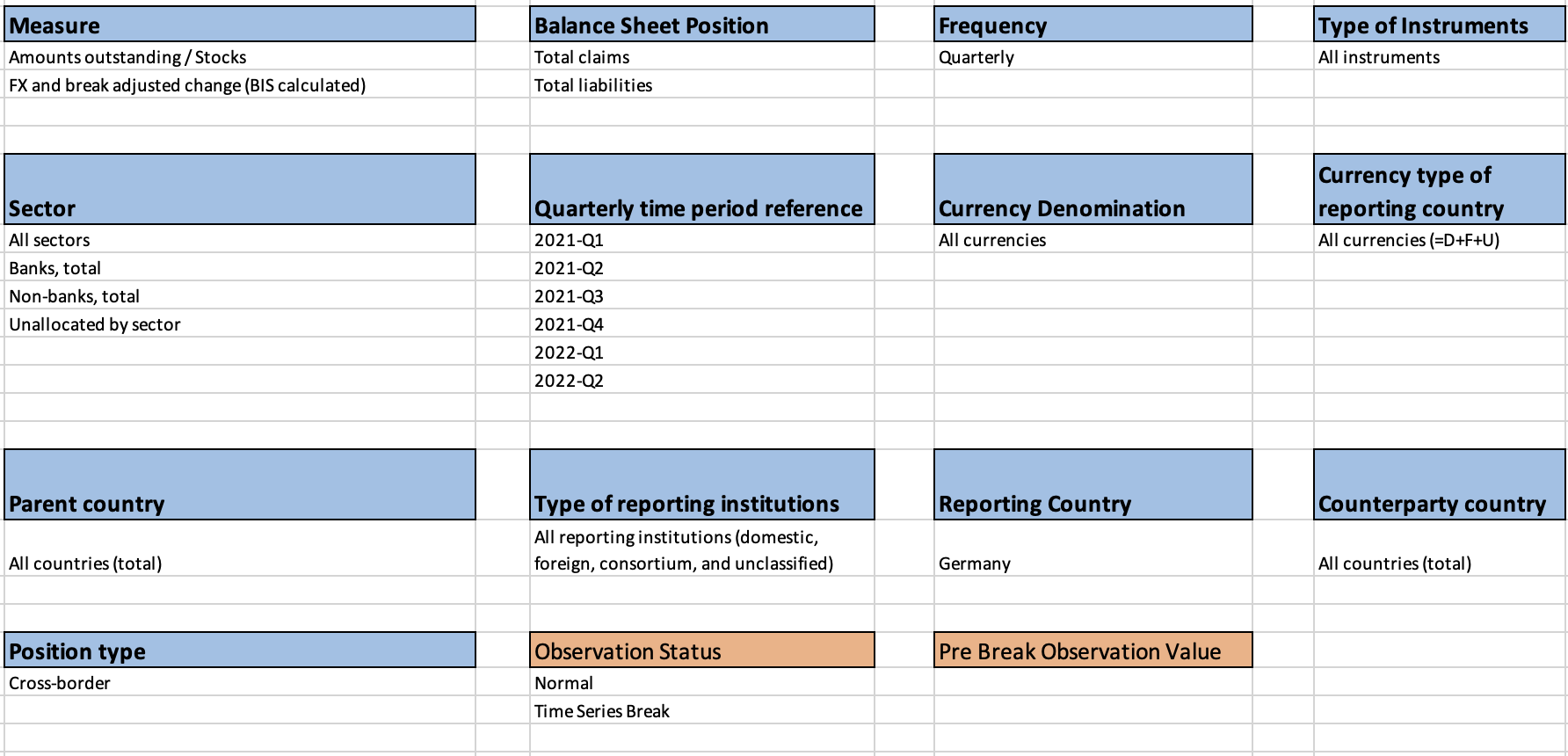
Task: Select the Measure header cell
Action: [239, 25]
